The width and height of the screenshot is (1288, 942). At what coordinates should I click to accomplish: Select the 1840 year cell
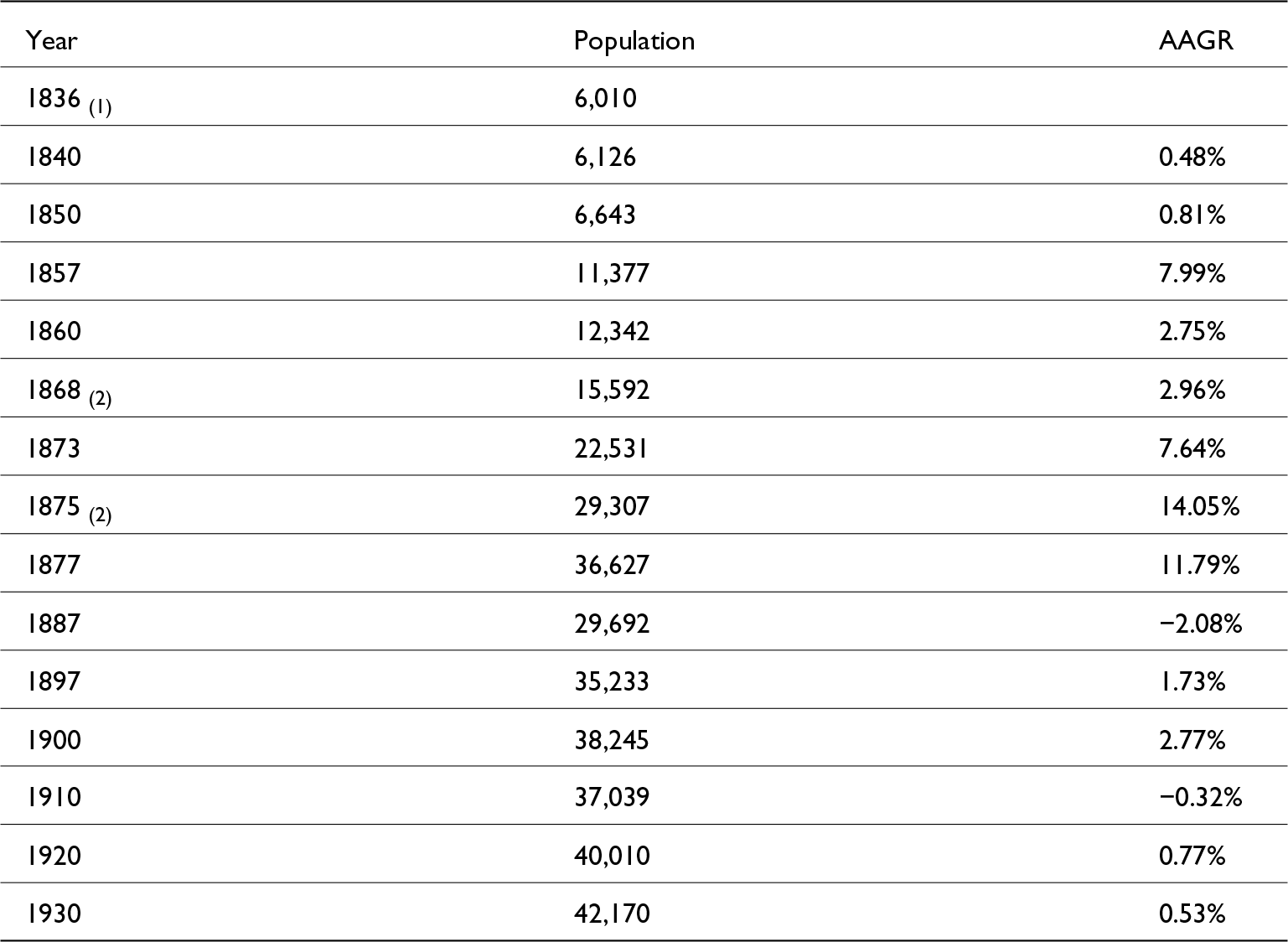[x=54, y=157]
